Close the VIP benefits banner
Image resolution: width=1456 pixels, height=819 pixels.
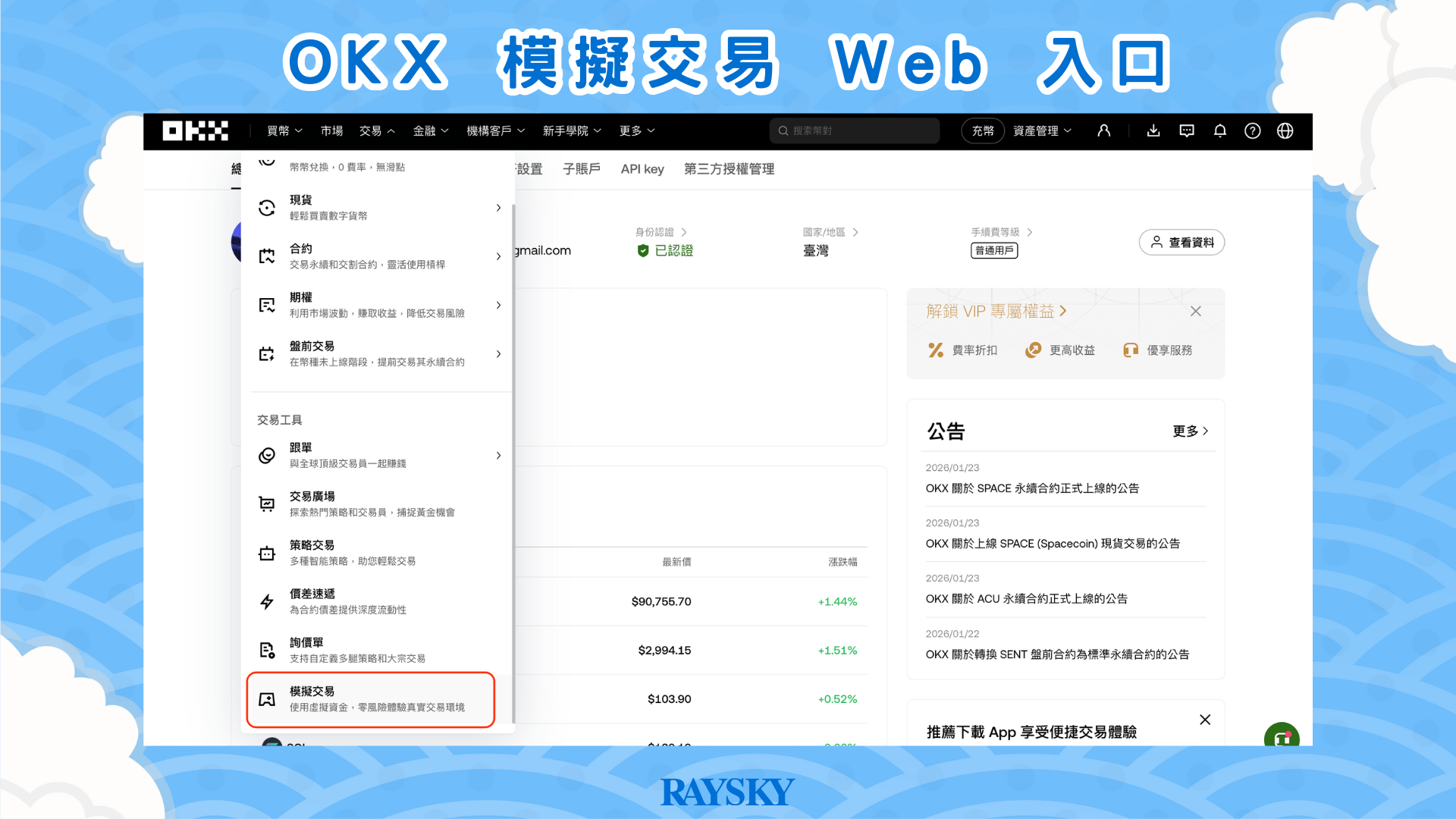coord(1196,312)
